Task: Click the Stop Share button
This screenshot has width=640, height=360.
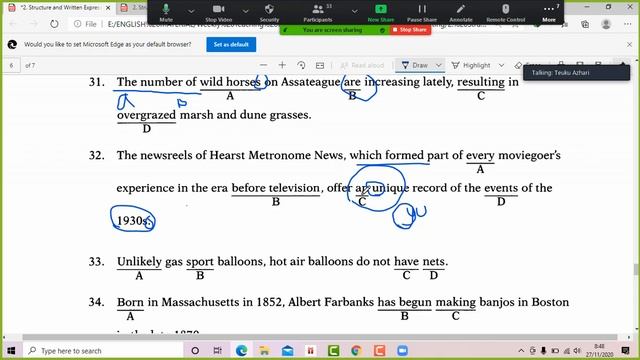Action: [x=410, y=30]
